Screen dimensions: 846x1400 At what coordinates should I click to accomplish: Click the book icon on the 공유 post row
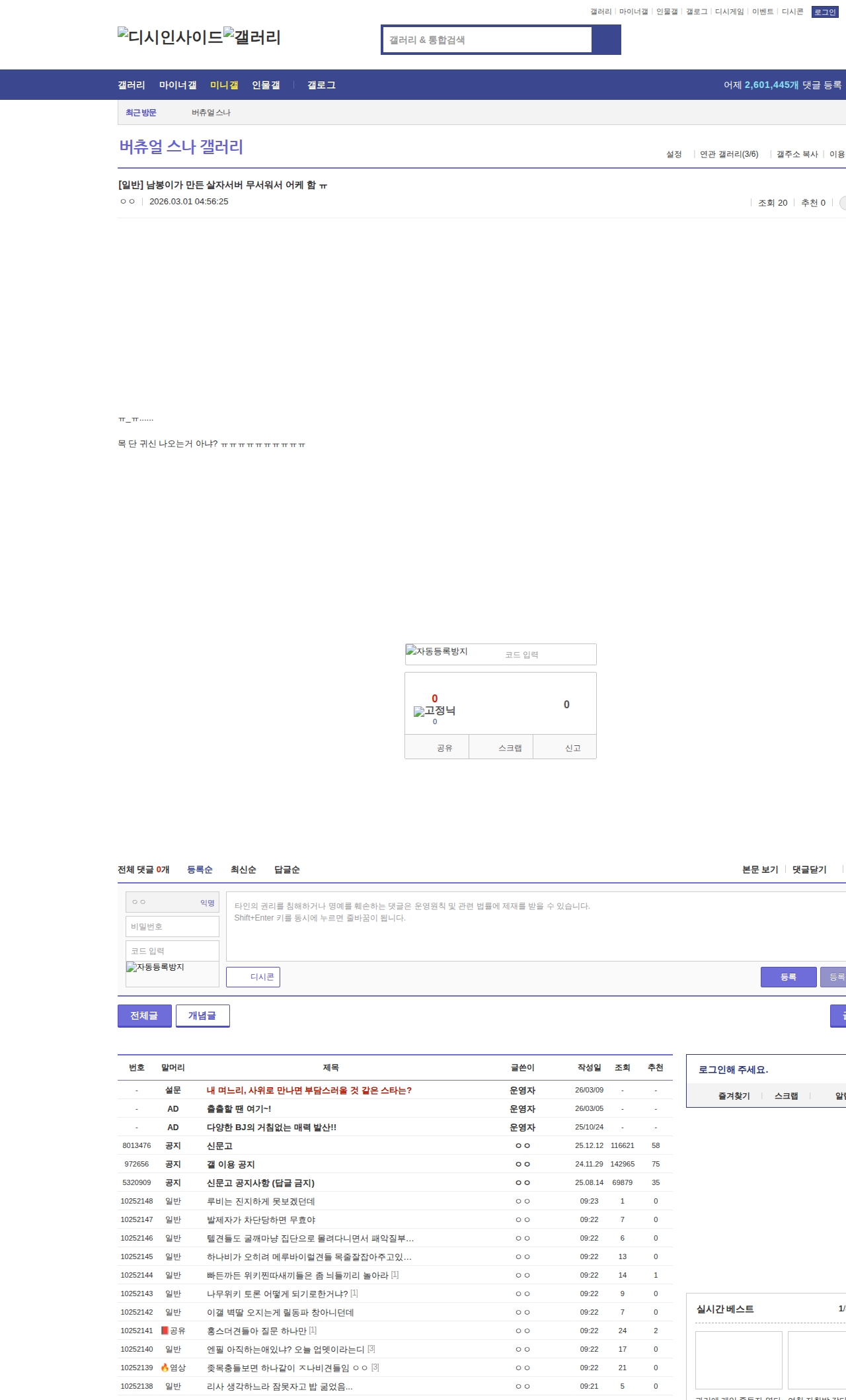[x=165, y=1331]
